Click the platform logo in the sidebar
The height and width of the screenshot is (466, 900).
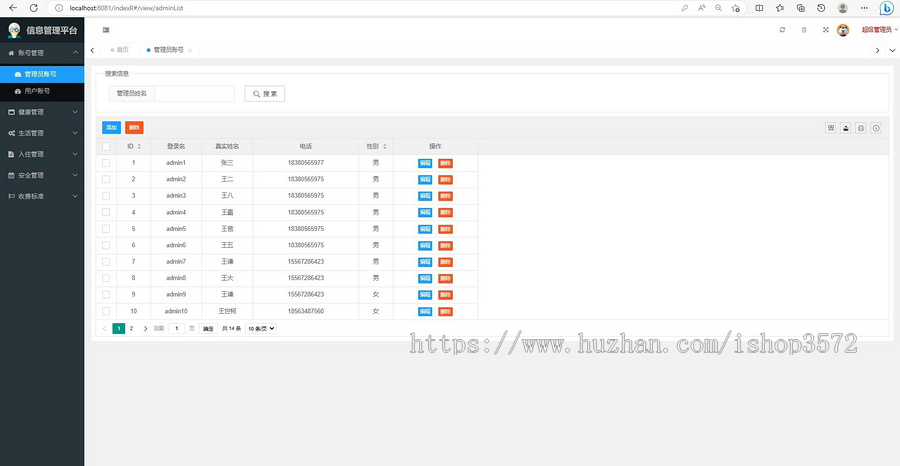click(x=14, y=30)
